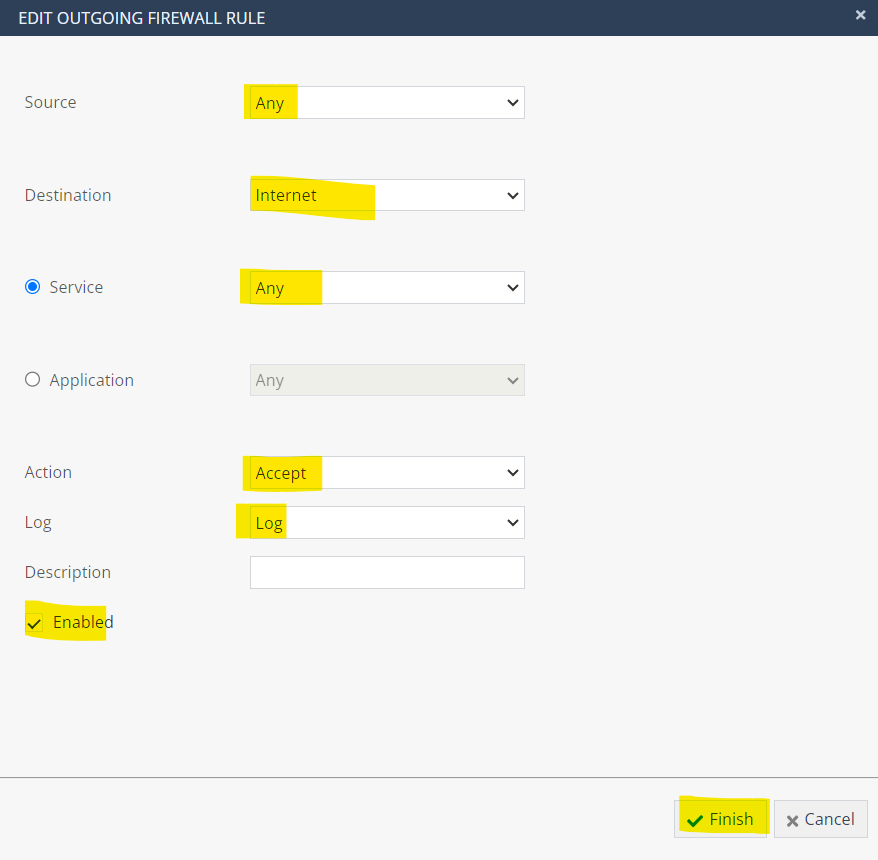Viewport: 878px width, 860px height.
Task: Uncheck the Enabled checkbox
Action: tap(35, 623)
